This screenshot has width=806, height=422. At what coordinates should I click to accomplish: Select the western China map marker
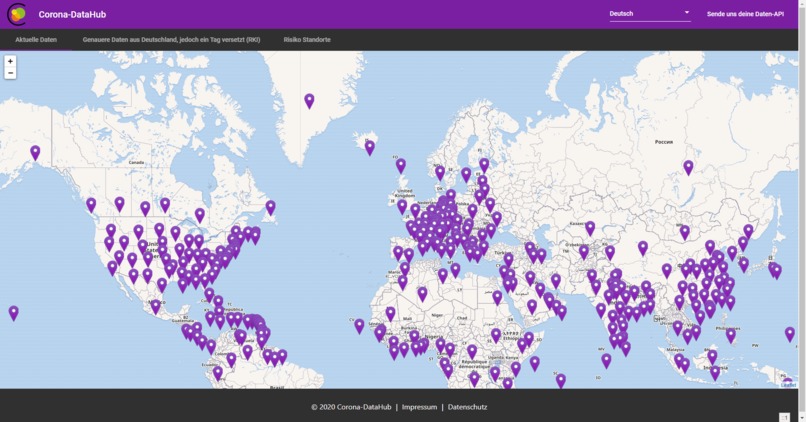pos(643,248)
